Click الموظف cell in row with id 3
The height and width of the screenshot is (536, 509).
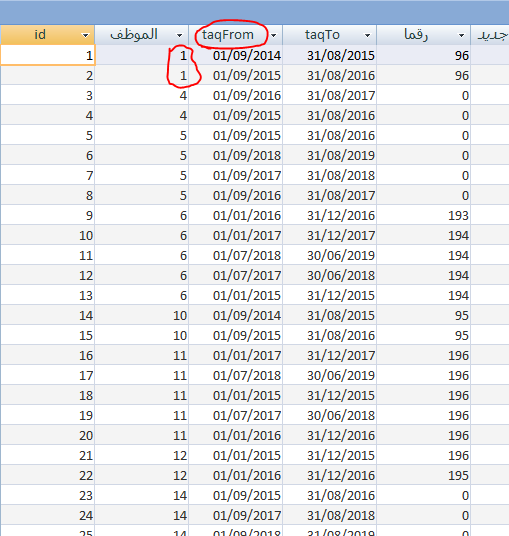point(142,95)
